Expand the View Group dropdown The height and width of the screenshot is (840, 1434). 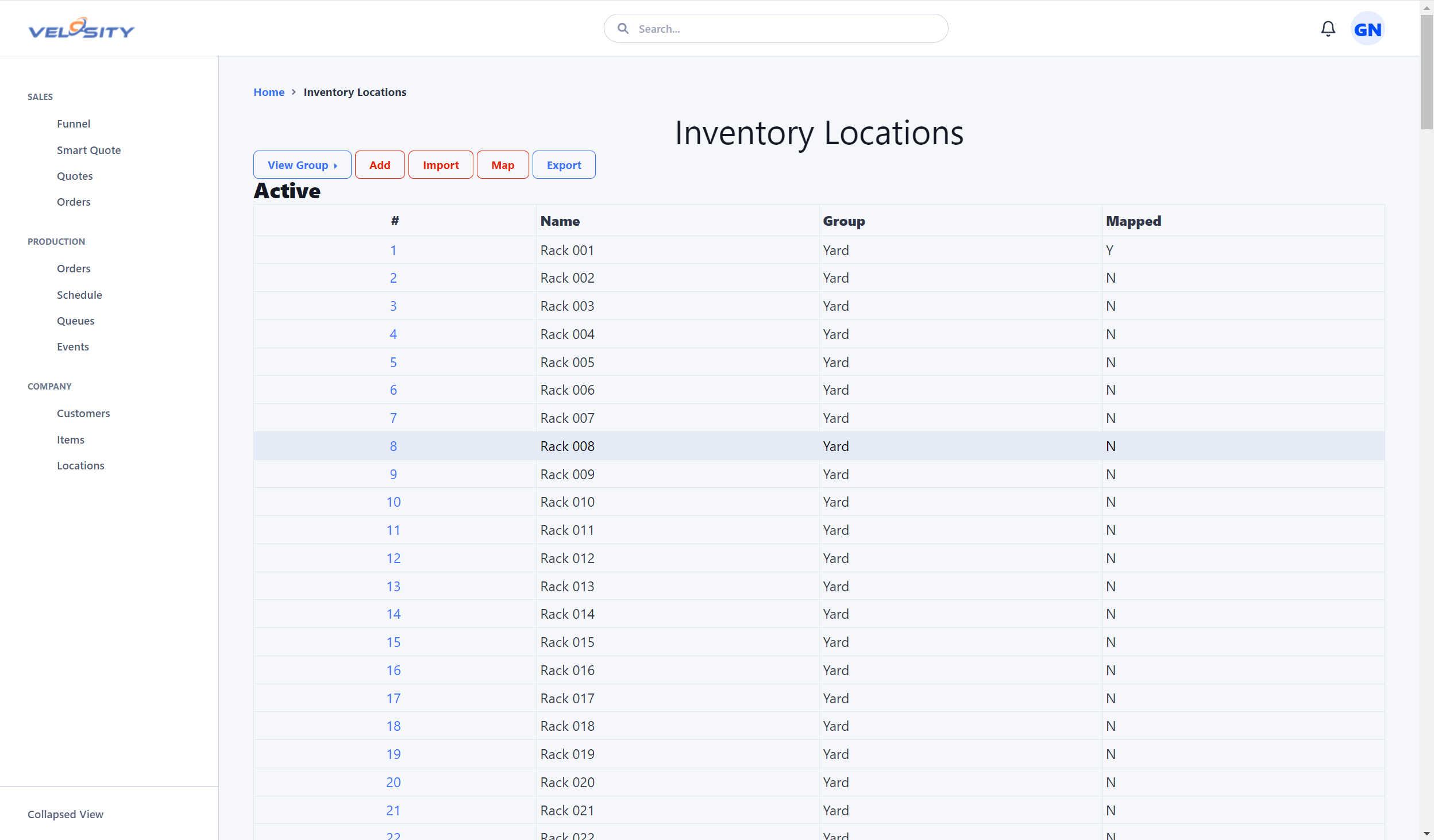302,165
